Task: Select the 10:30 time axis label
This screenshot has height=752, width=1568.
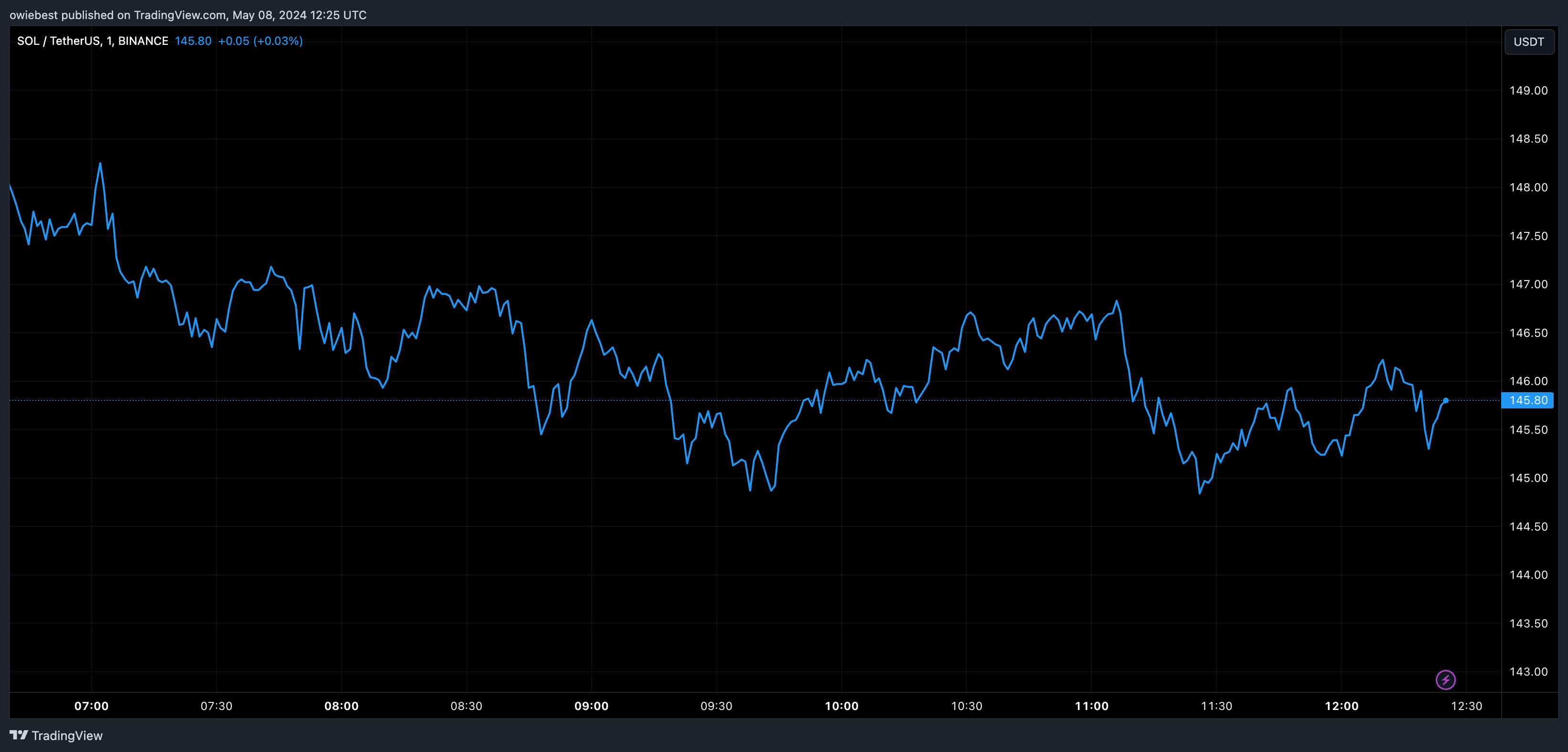Action: 966,706
